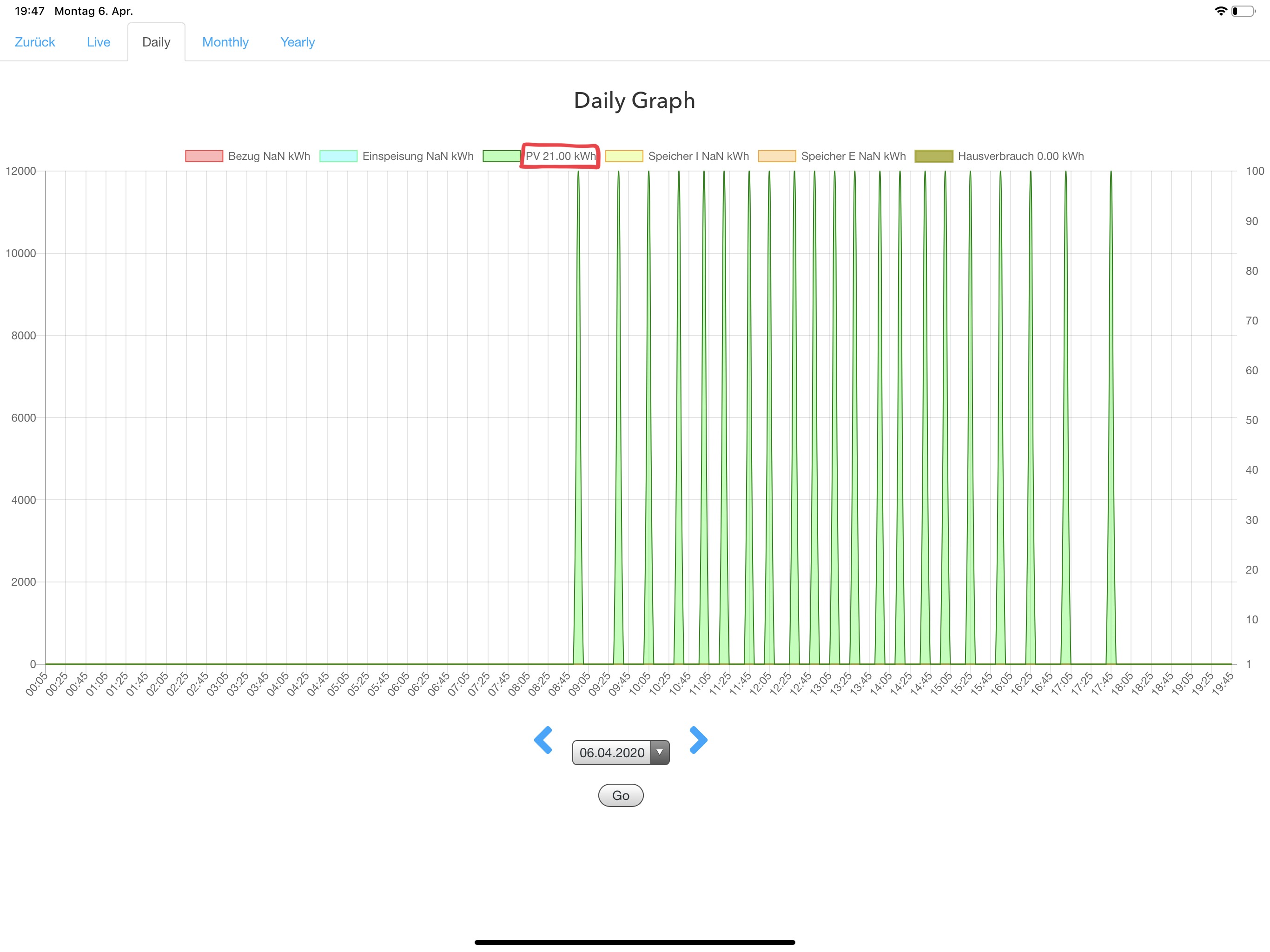Open the 06.04.2020 date dropdown

pyautogui.click(x=611, y=753)
